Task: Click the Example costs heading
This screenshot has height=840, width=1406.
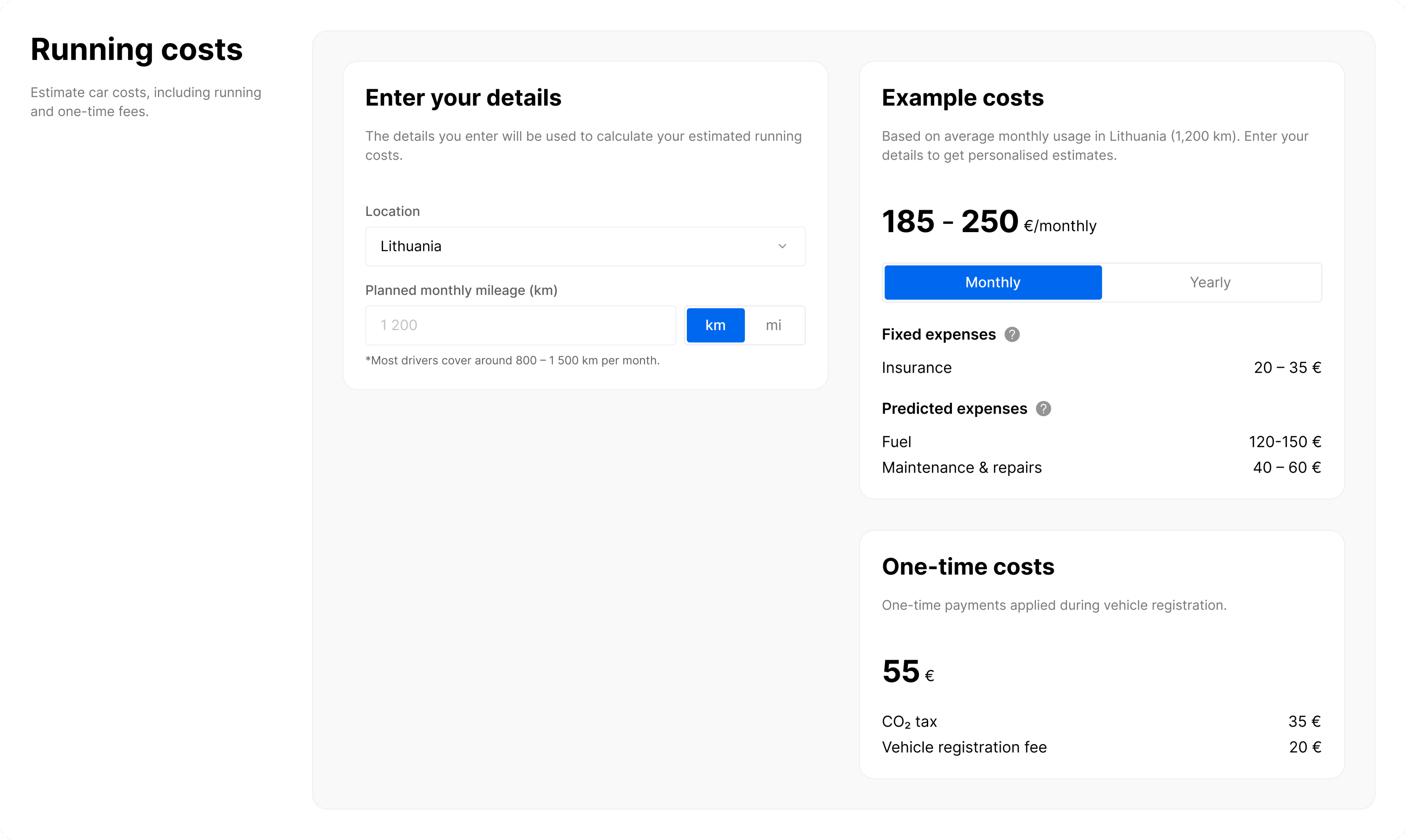Action: coord(962,98)
